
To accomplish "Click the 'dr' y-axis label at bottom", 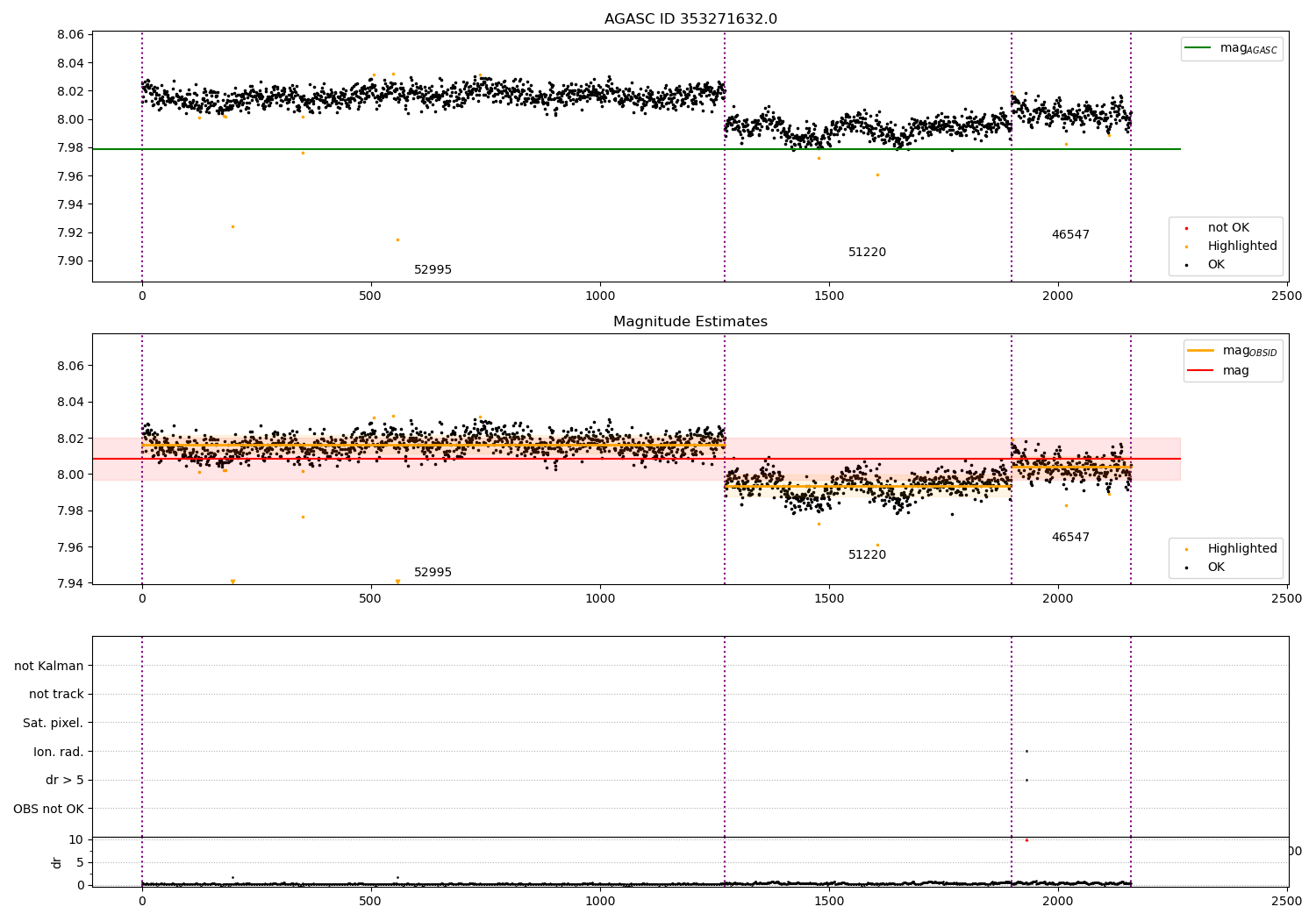I will coord(57,862).
